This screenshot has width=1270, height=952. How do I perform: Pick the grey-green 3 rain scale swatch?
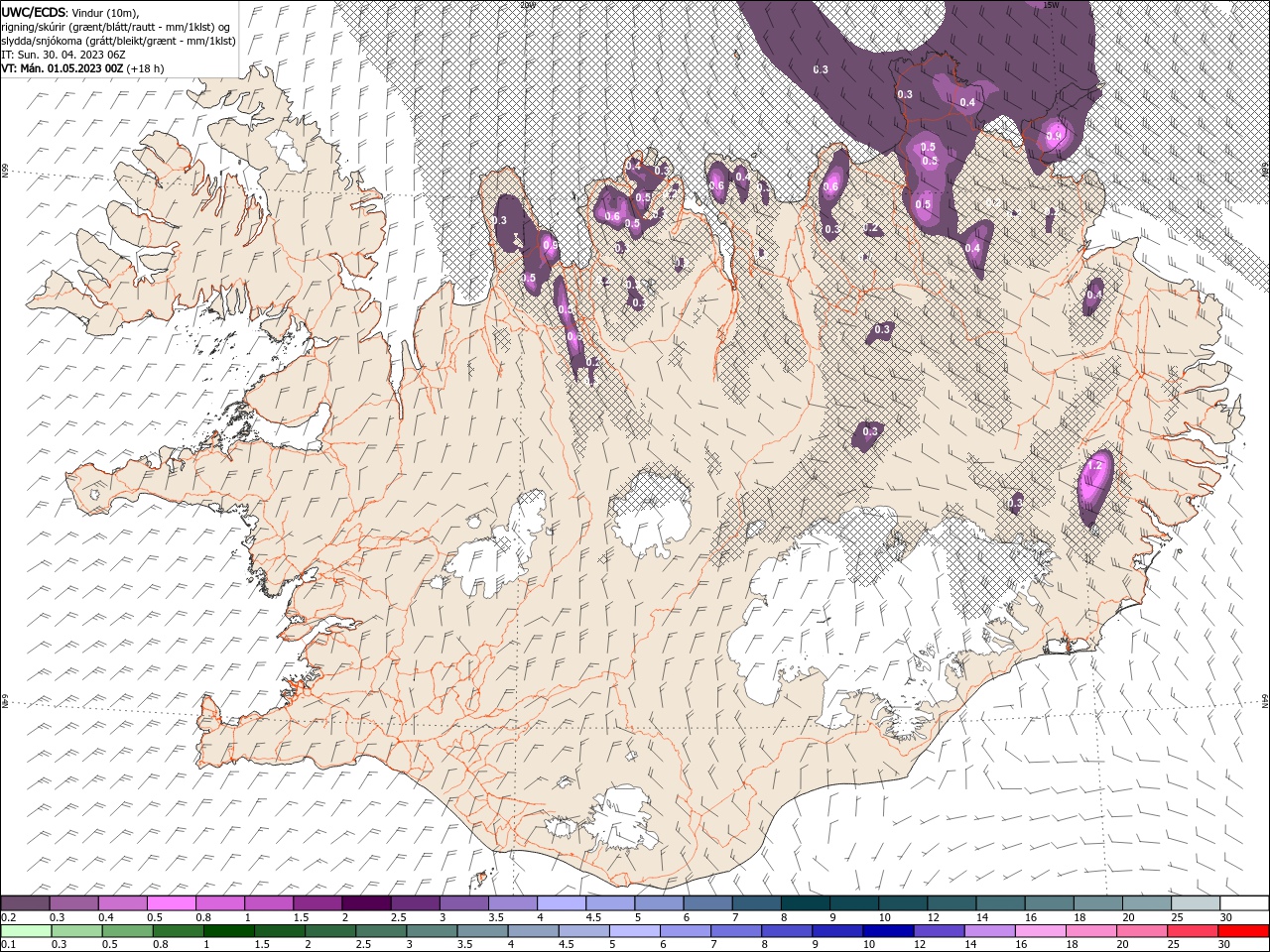click(x=431, y=931)
